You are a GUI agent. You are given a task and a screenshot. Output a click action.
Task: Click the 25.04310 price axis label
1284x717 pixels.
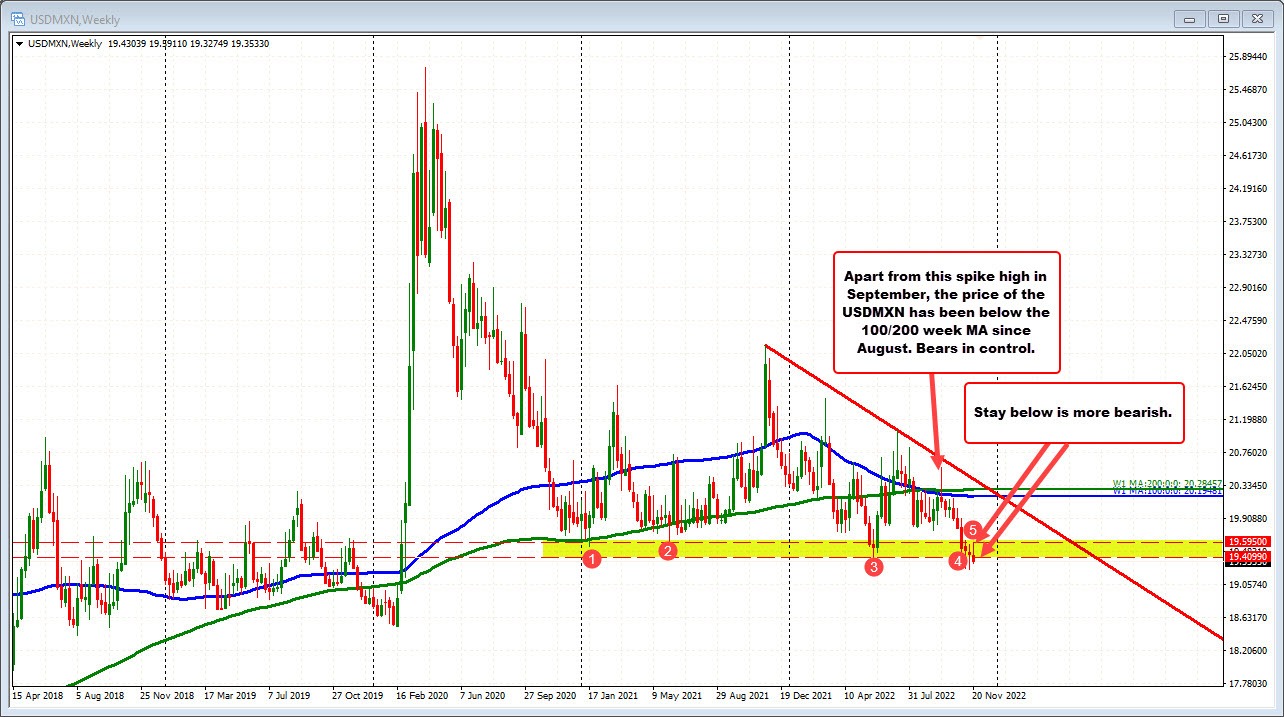1249,123
